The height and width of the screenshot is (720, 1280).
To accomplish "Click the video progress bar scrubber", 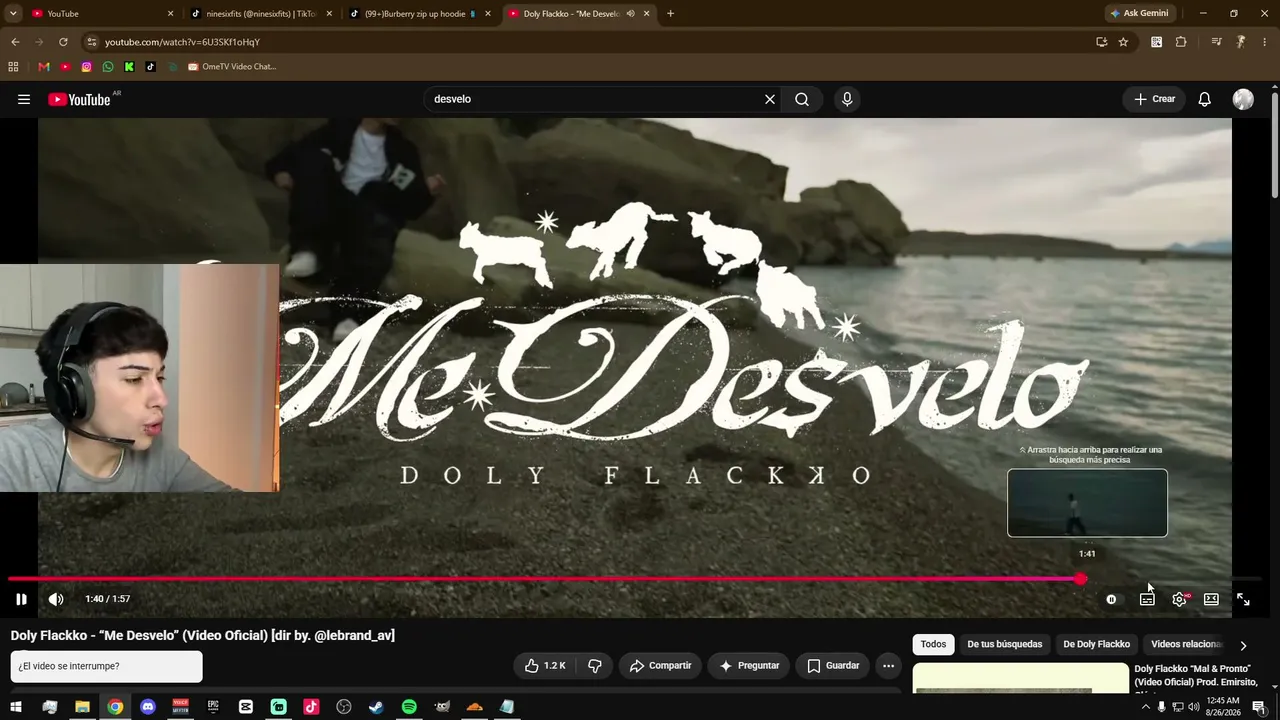I will coord(1081,579).
